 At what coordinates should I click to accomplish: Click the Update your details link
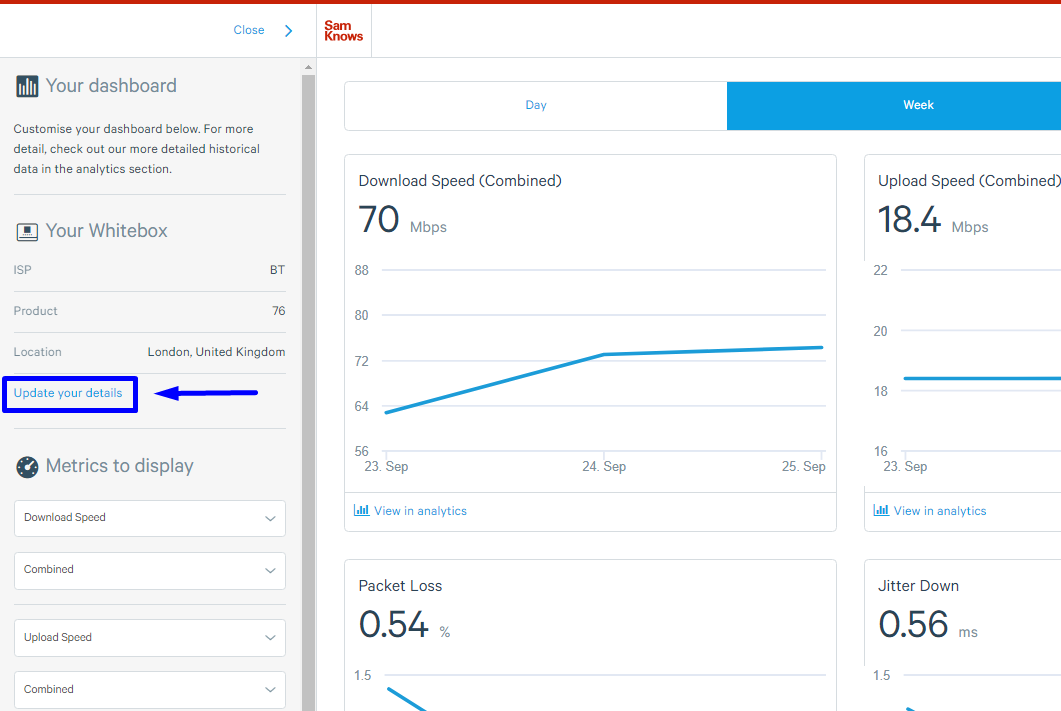pos(68,393)
